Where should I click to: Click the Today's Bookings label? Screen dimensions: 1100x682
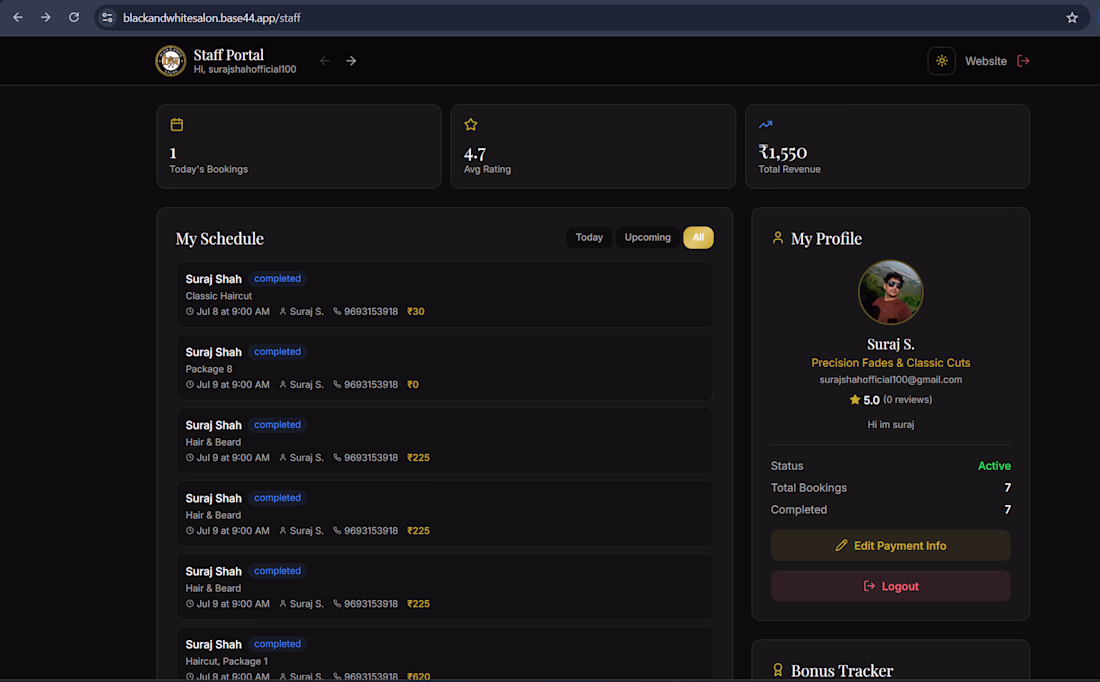[x=208, y=169]
